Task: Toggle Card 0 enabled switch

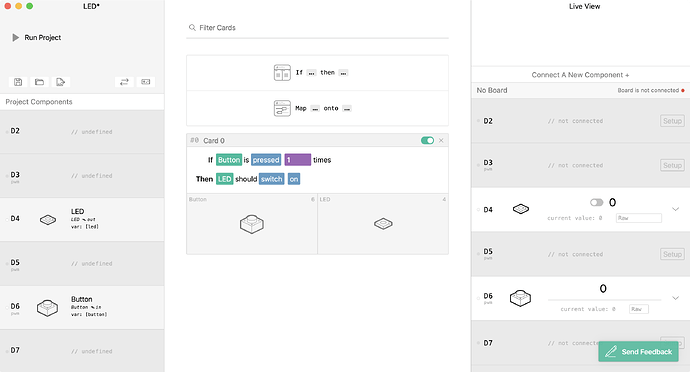Action: tap(427, 140)
